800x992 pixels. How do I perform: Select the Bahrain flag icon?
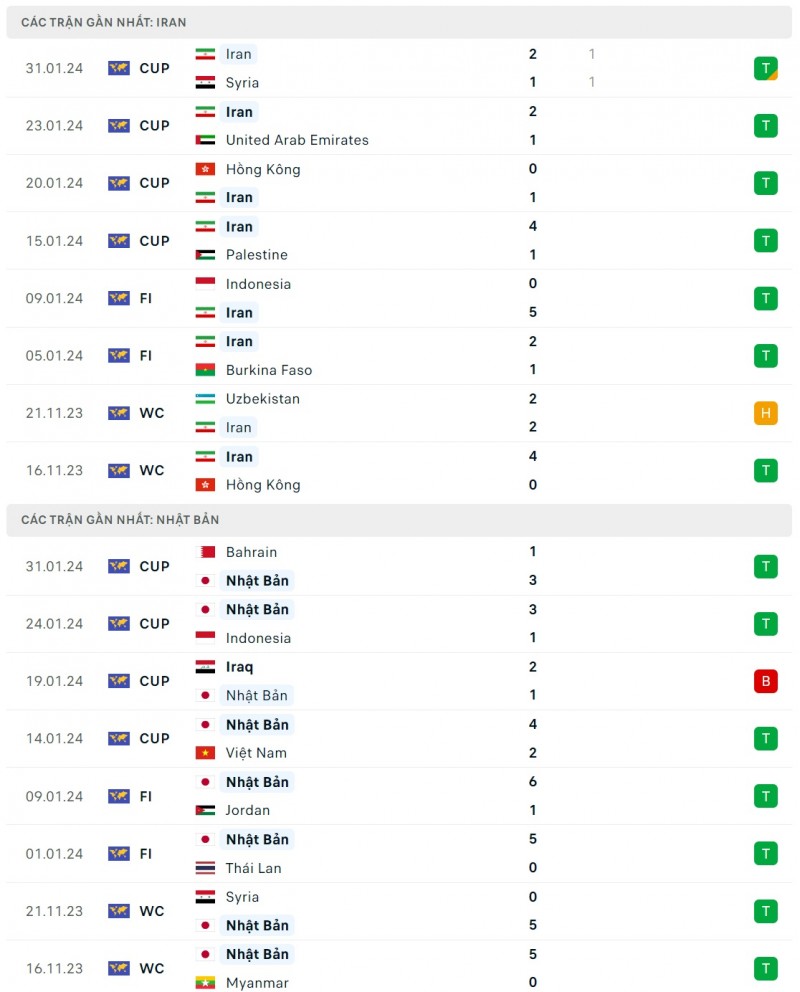coord(205,552)
